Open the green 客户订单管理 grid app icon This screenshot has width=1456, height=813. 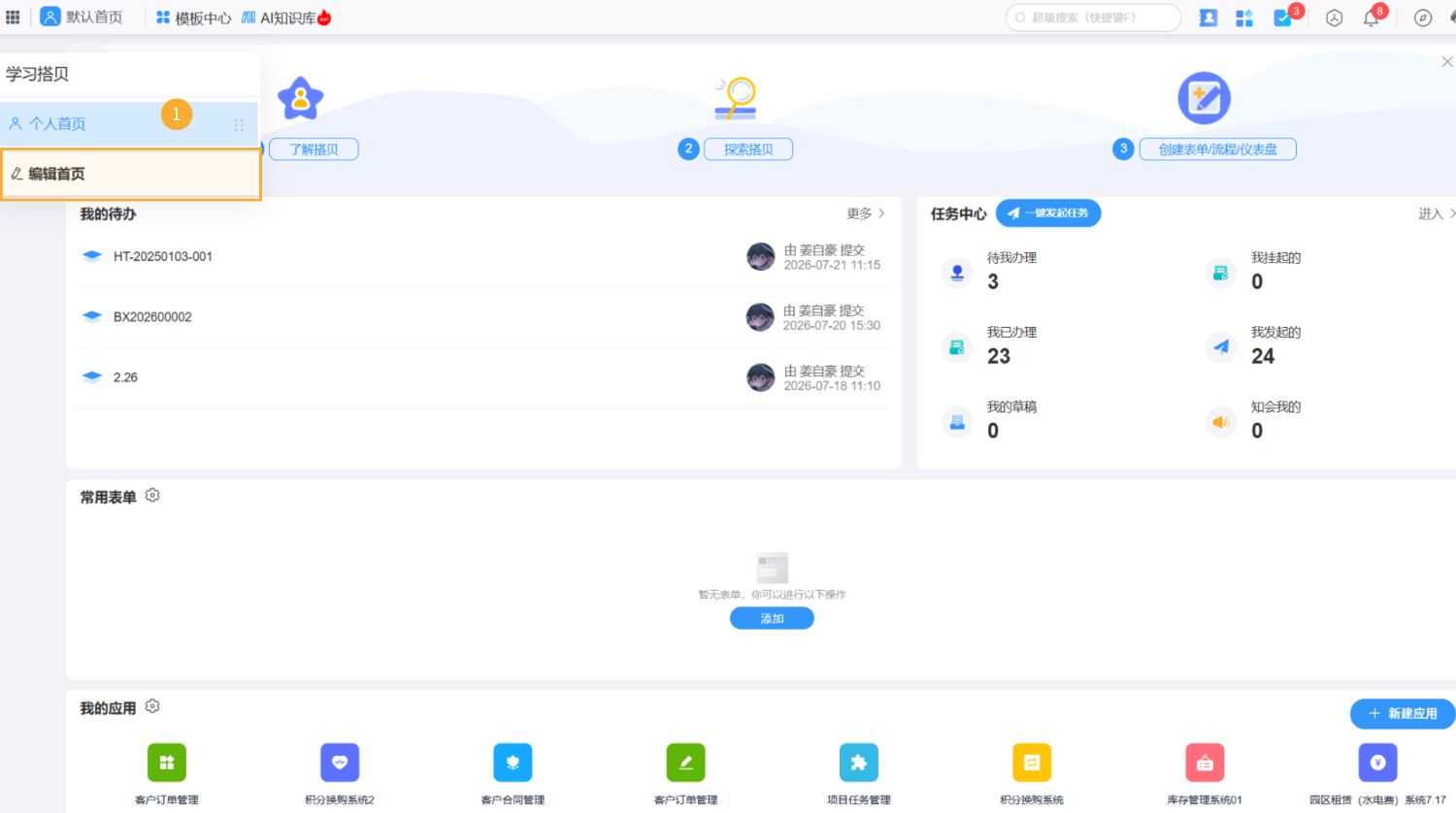tap(167, 763)
